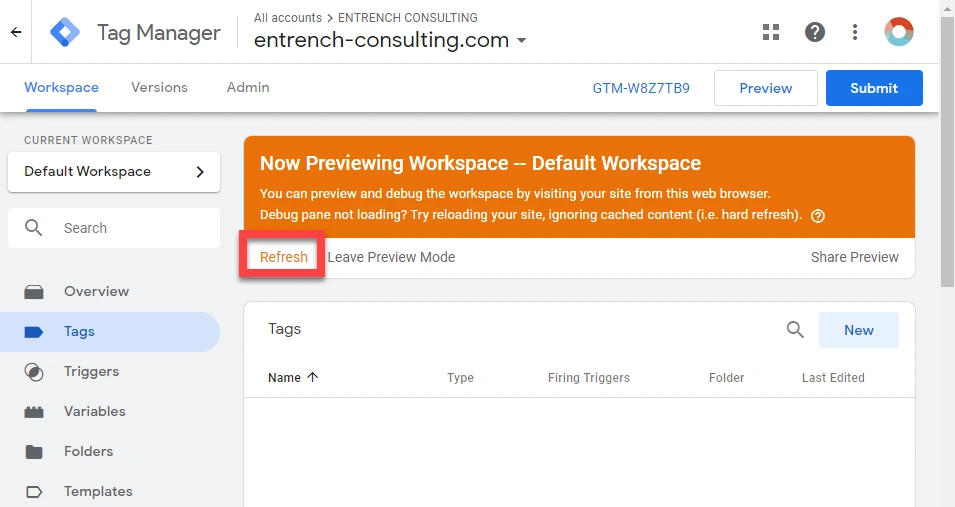Screen dimensions: 955x507
Task: Click the Tags label icon in sidebar
Action: (33, 332)
